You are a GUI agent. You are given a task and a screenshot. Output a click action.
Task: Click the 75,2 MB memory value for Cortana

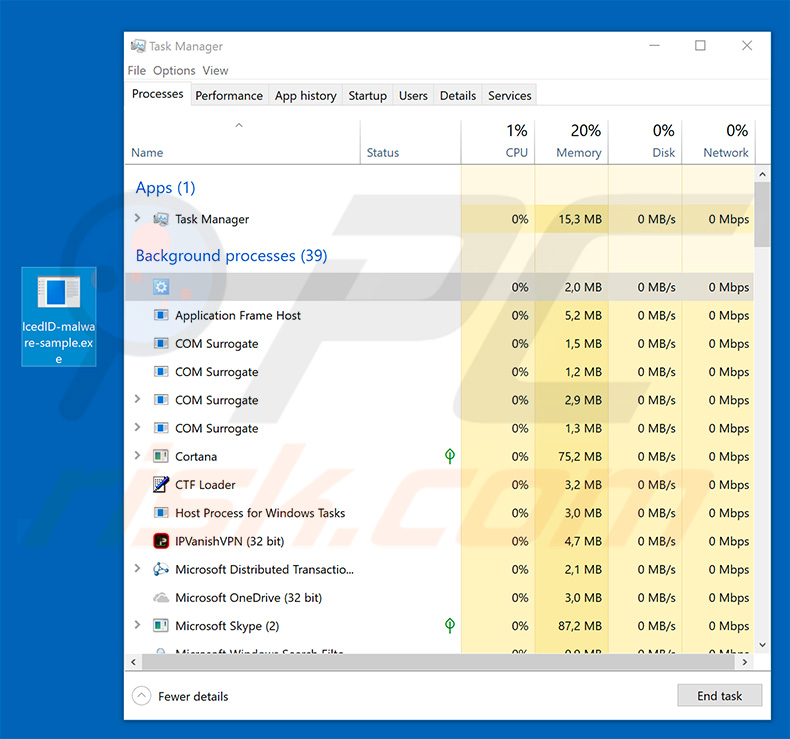580,456
